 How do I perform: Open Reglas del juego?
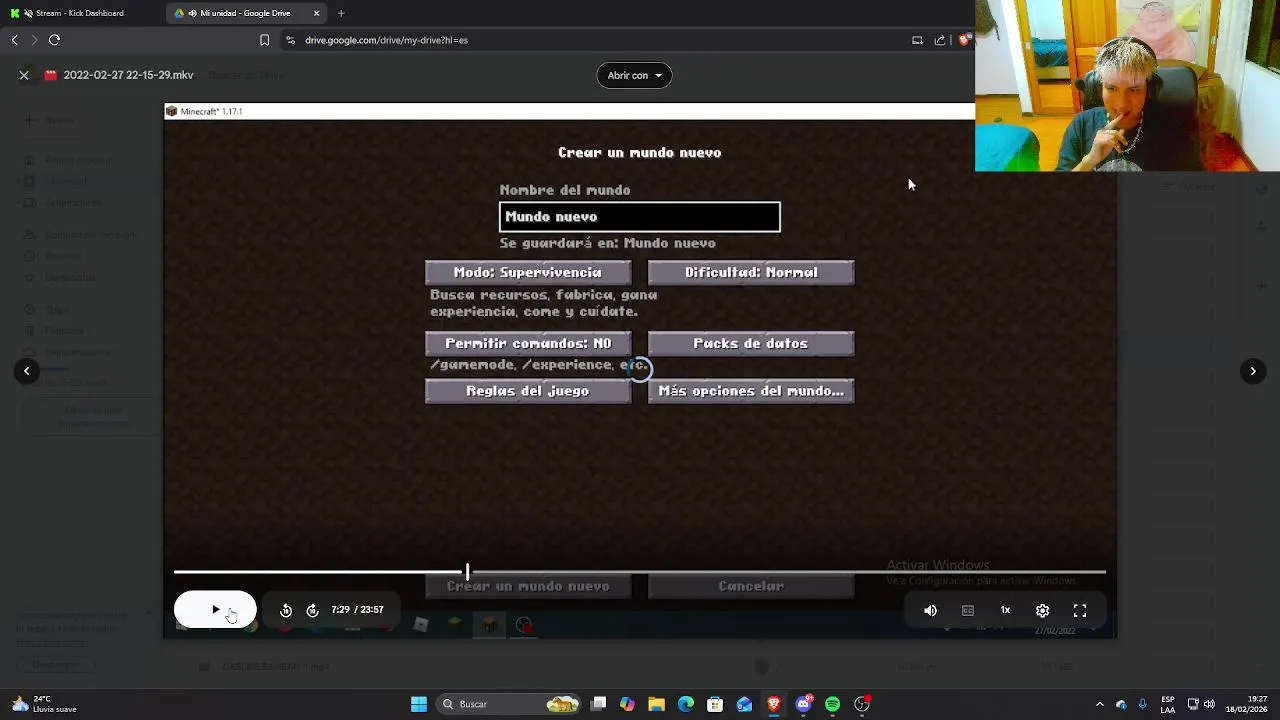click(528, 391)
